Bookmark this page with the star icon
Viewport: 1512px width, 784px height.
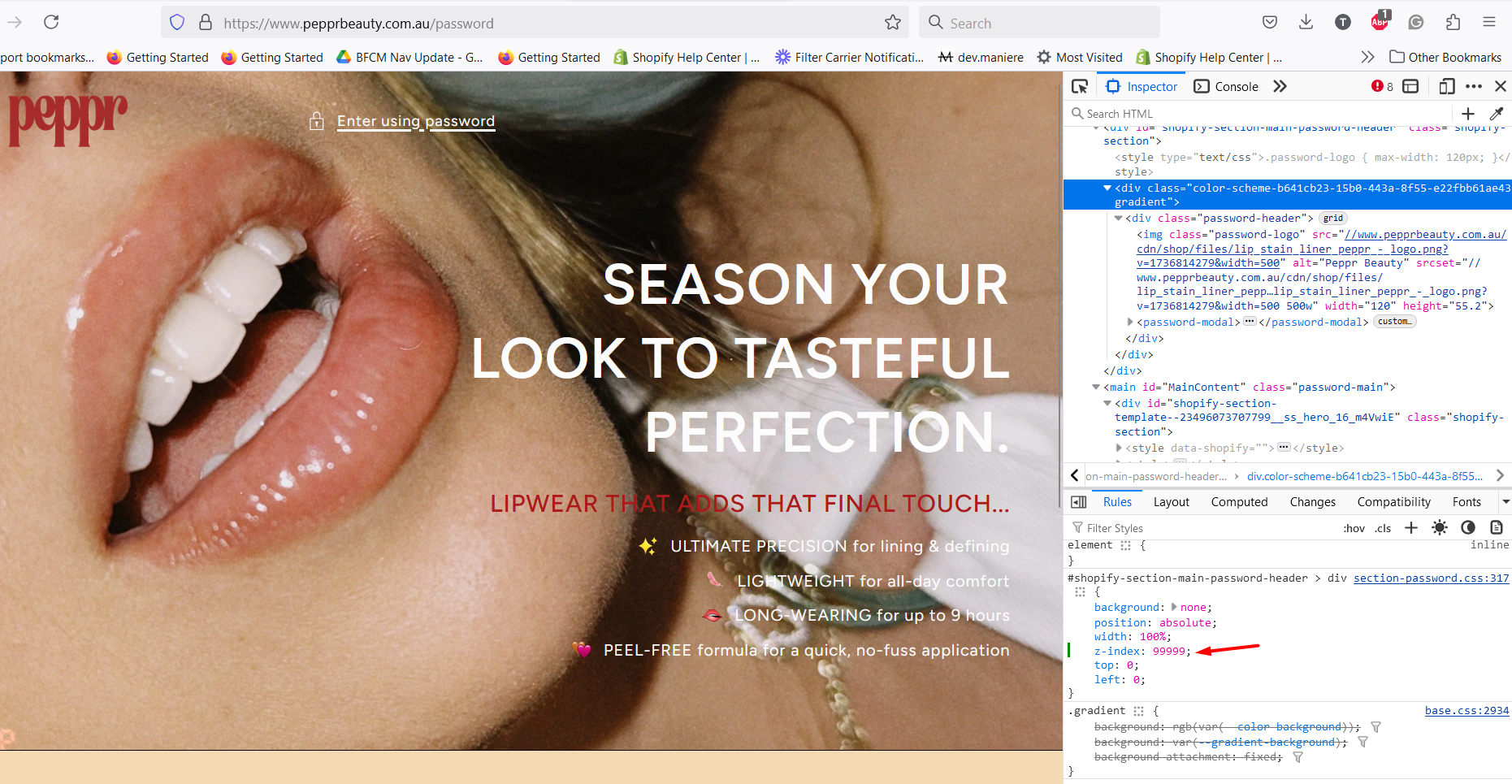[893, 23]
